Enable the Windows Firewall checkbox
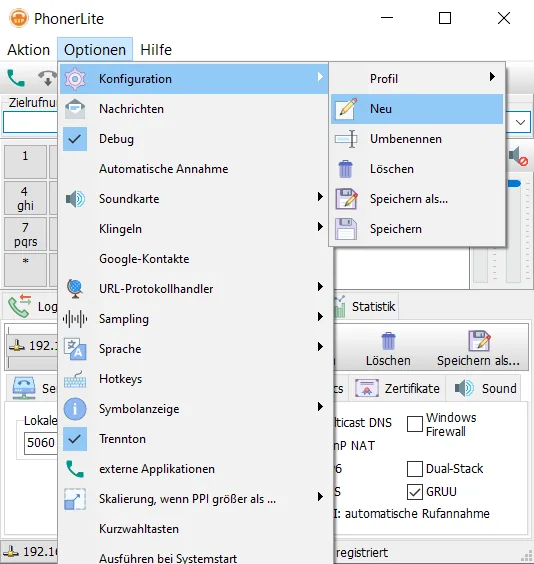This screenshot has height=564, width=534. pos(415,424)
